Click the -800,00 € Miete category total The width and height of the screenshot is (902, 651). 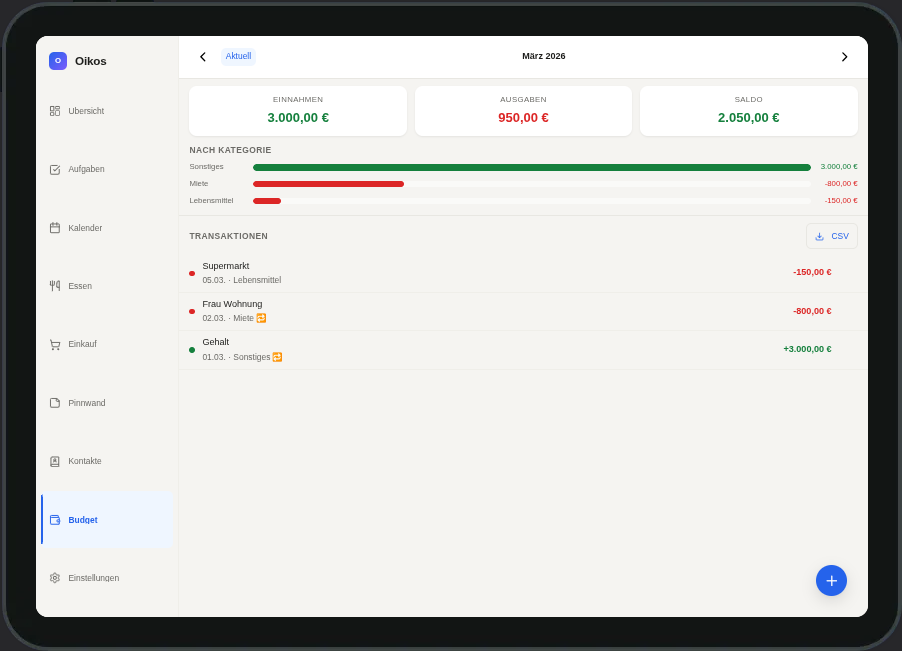[841, 183]
